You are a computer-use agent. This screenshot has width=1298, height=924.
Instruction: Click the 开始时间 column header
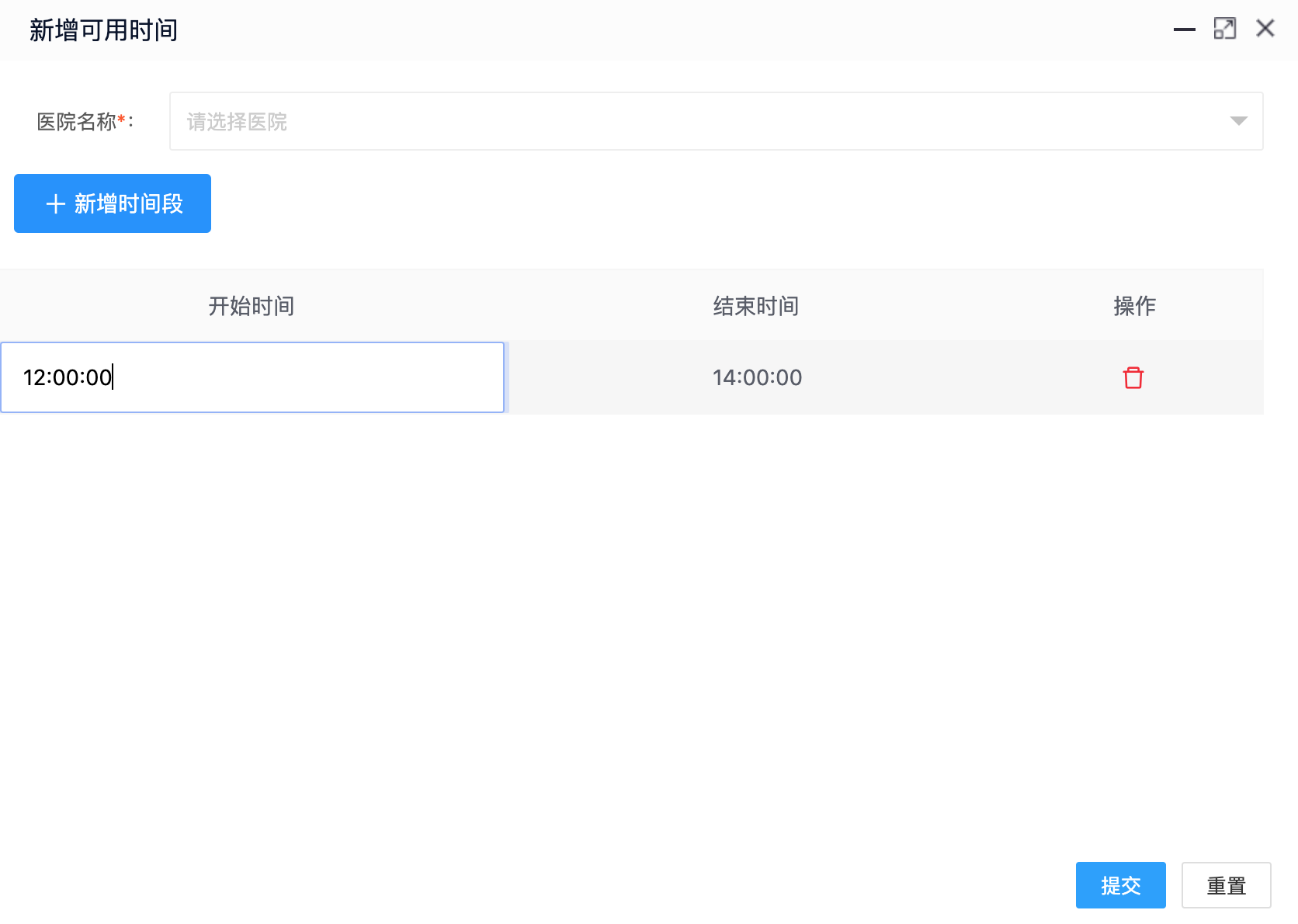click(x=252, y=306)
